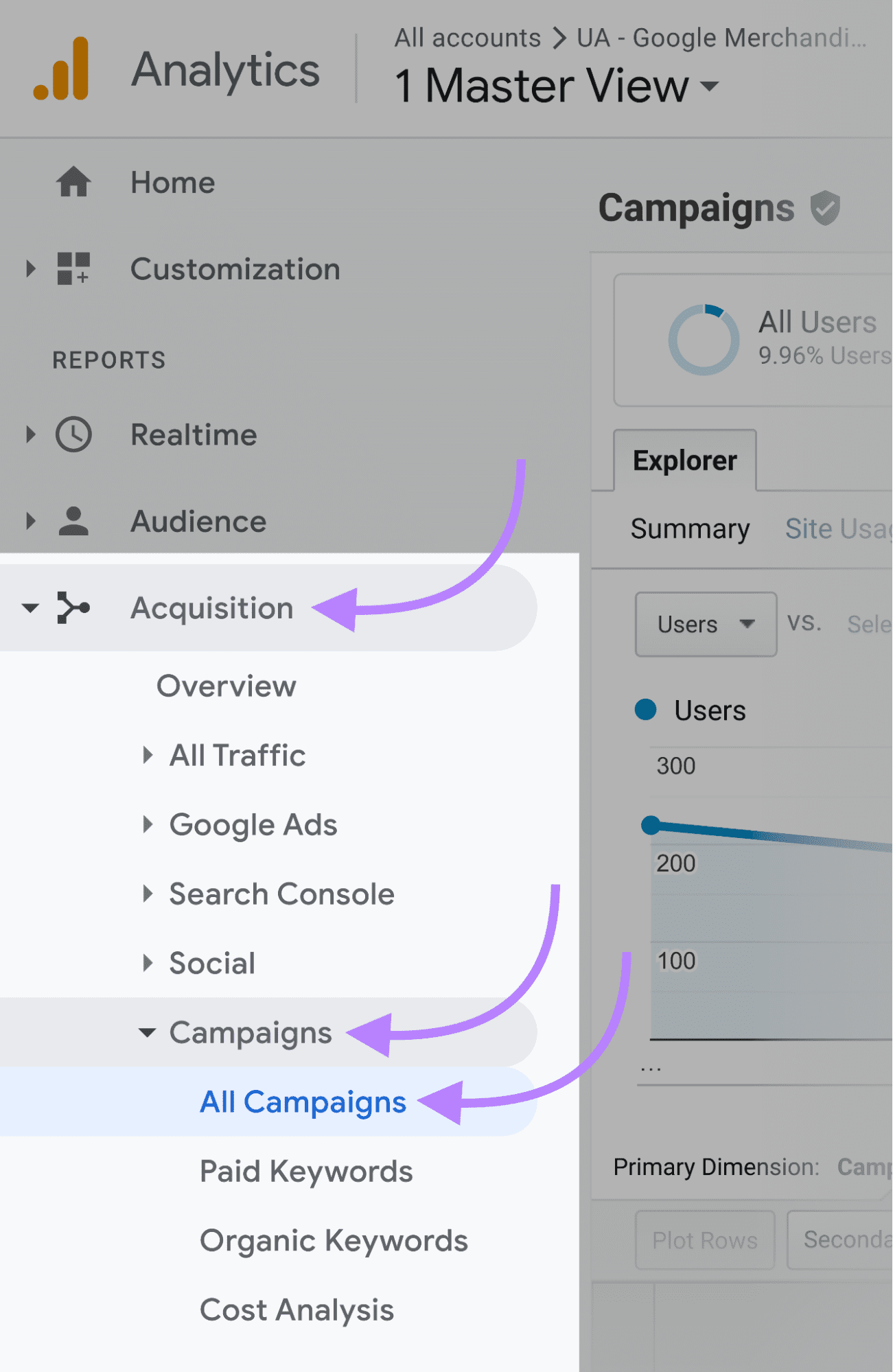Click the 300 axis label
The width and height of the screenshot is (893, 1372).
point(676,766)
